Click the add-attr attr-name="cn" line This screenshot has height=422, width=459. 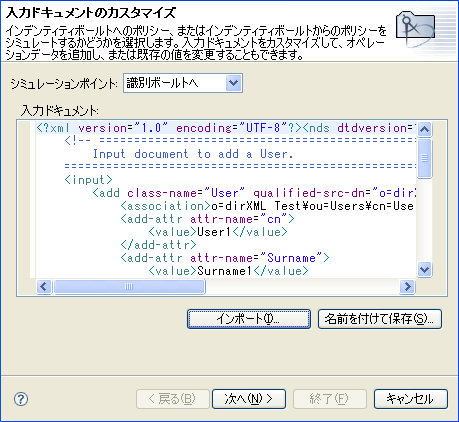[x=207, y=219]
